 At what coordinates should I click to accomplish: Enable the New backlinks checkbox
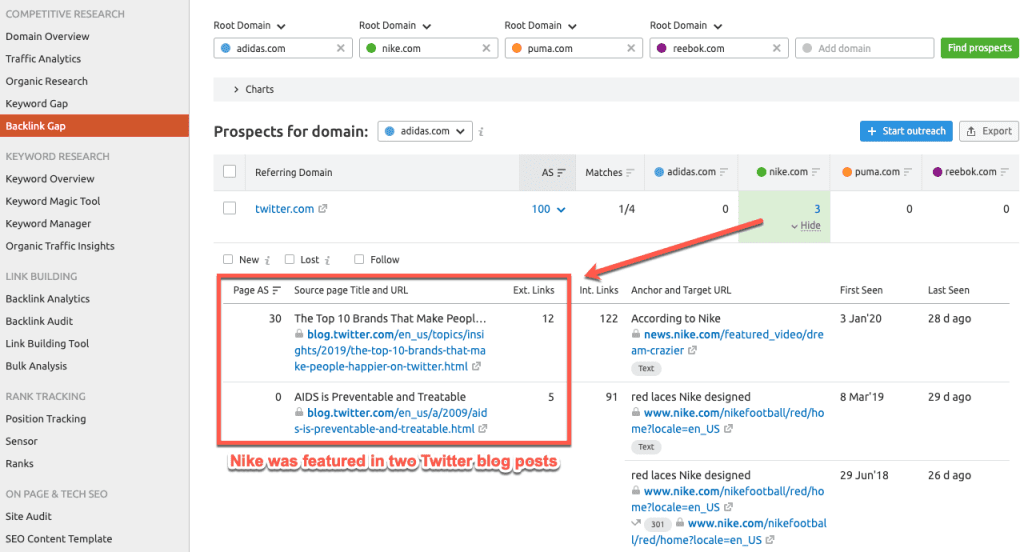[229, 259]
